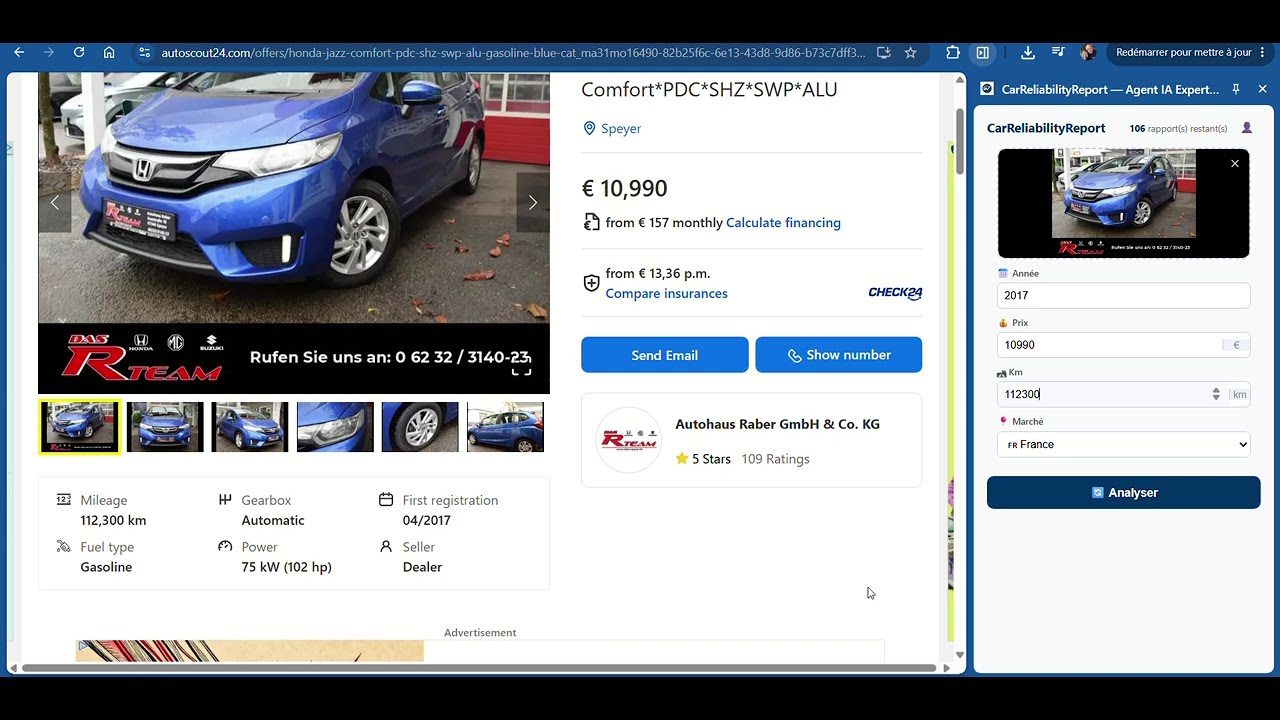The height and width of the screenshot is (720, 1280).
Task: Click the Speyer location pin icon
Action: click(x=589, y=128)
